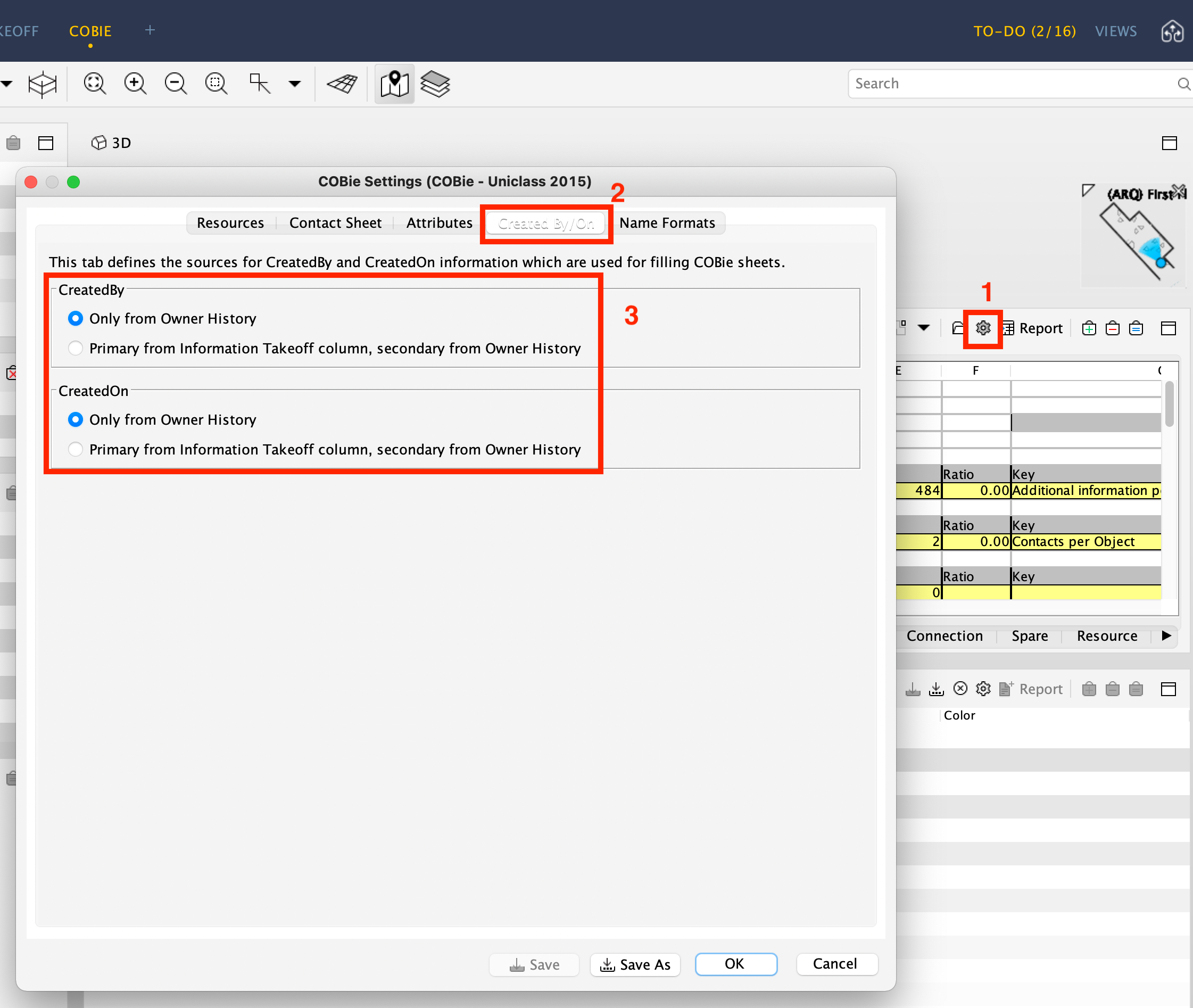Click the Save As button
This screenshot has width=1193, height=1008.
635,964
